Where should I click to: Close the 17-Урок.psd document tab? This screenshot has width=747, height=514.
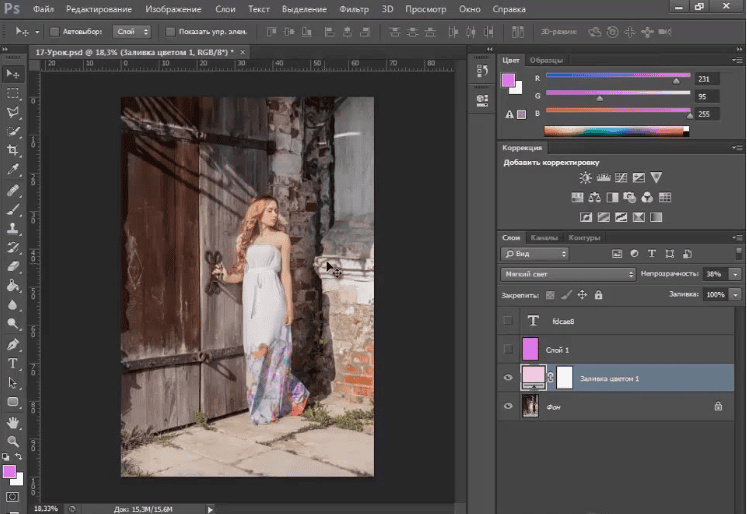coord(242,52)
